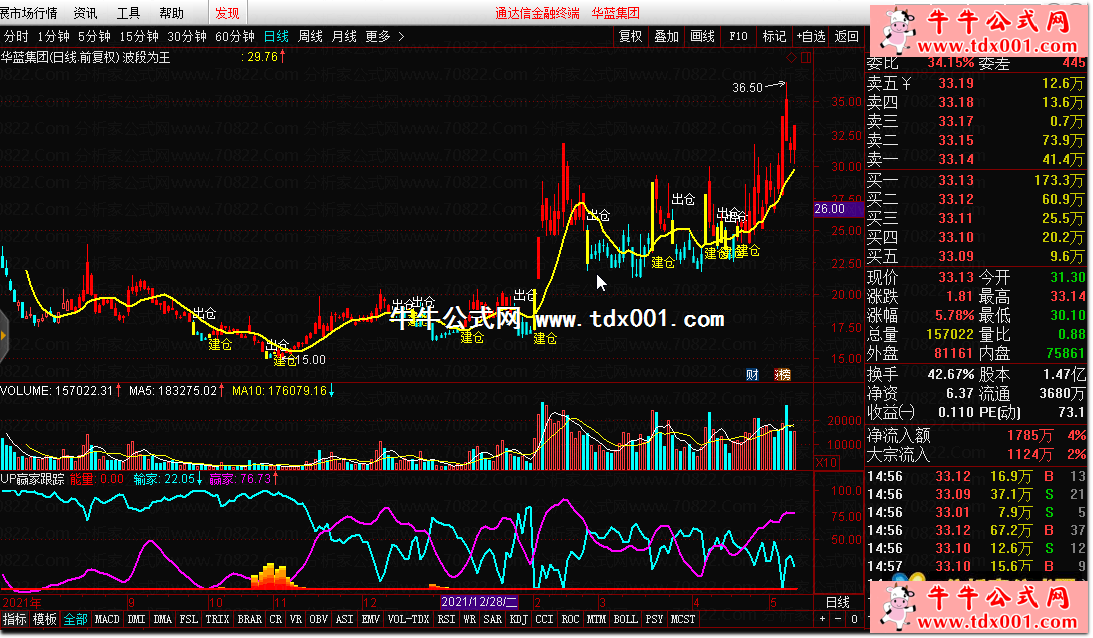Switch to 1分钟 period
This screenshot has width=1093, height=638.
click(x=54, y=36)
